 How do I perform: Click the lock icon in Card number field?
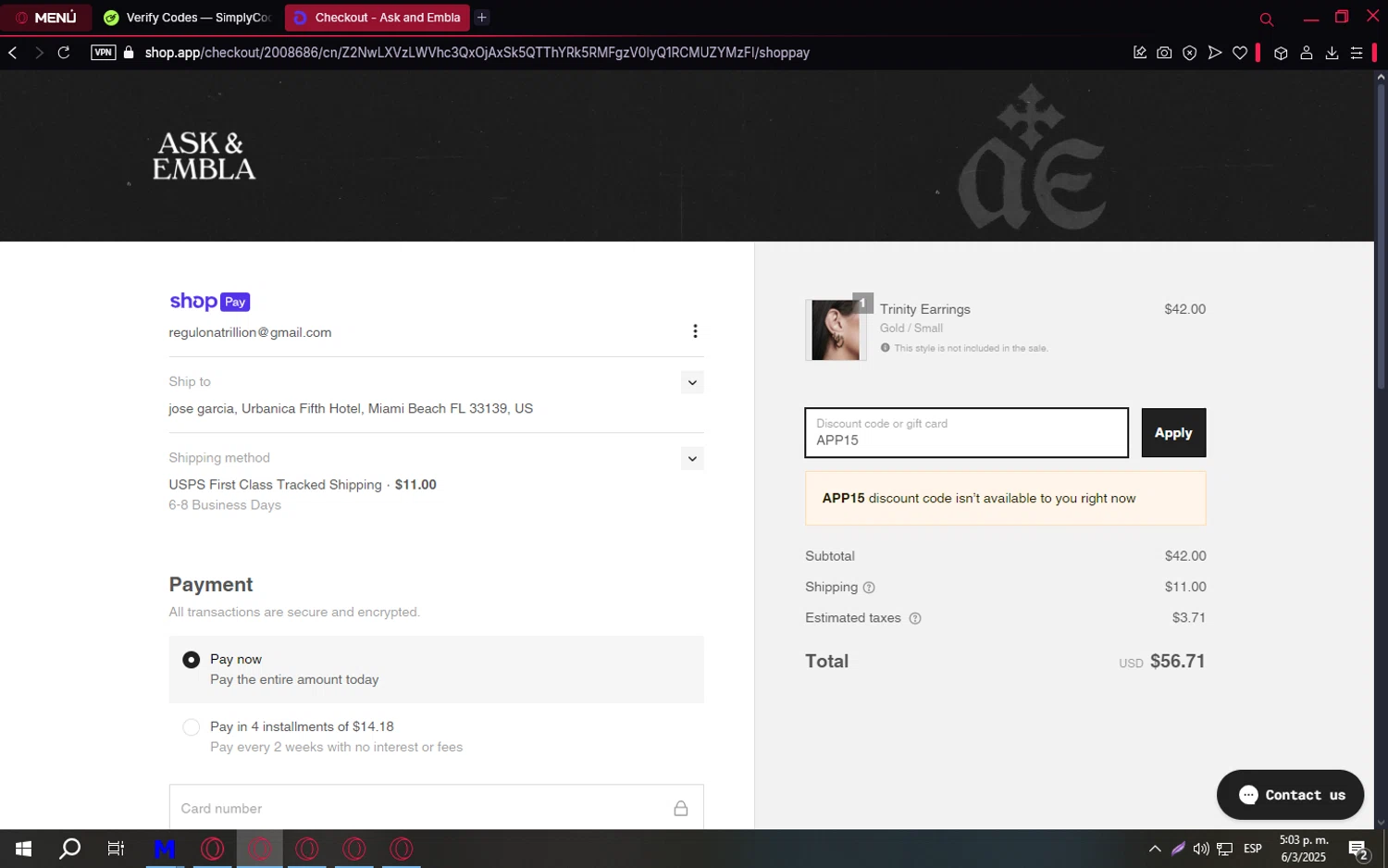[681, 808]
